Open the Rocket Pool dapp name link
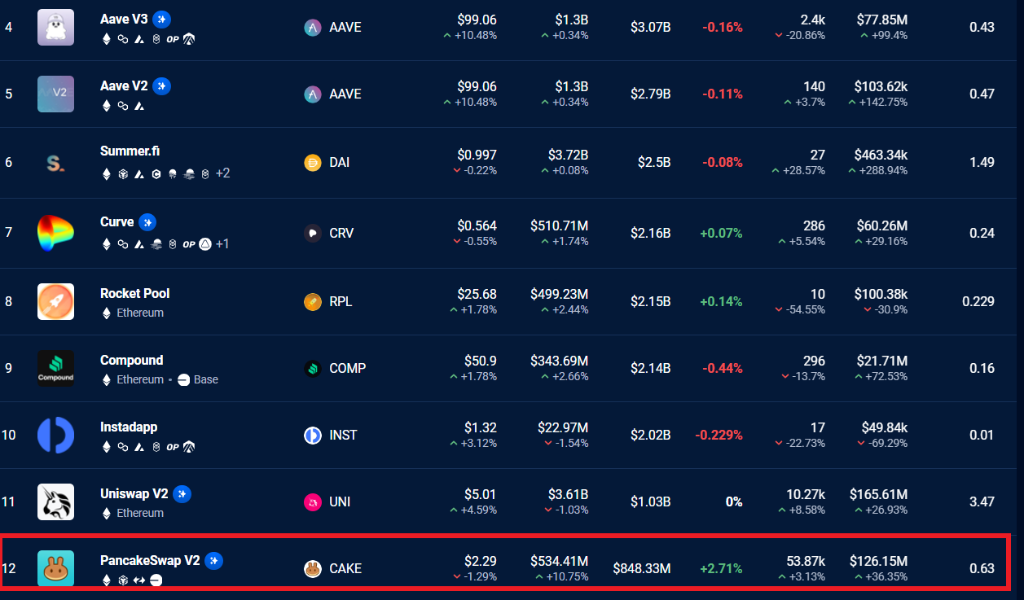This screenshot has width=1024, height=600. click(135, 293)
